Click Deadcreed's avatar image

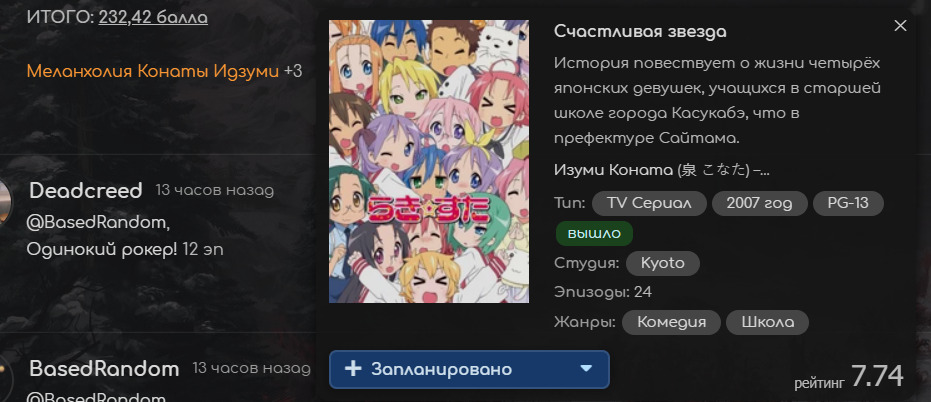[x=5, y=201]
